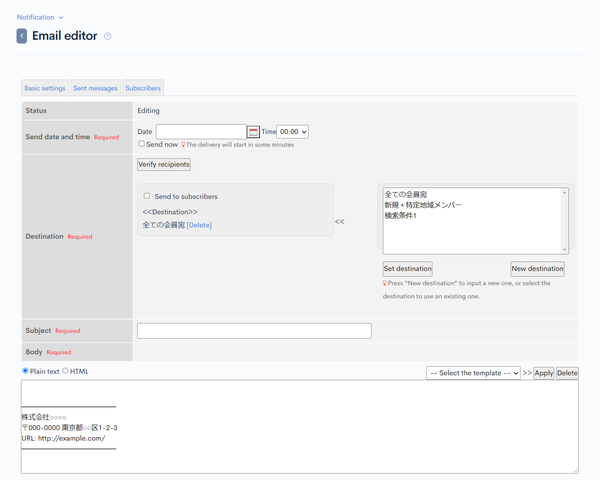Enable the Send now checkbox

(x=142, y=144)
